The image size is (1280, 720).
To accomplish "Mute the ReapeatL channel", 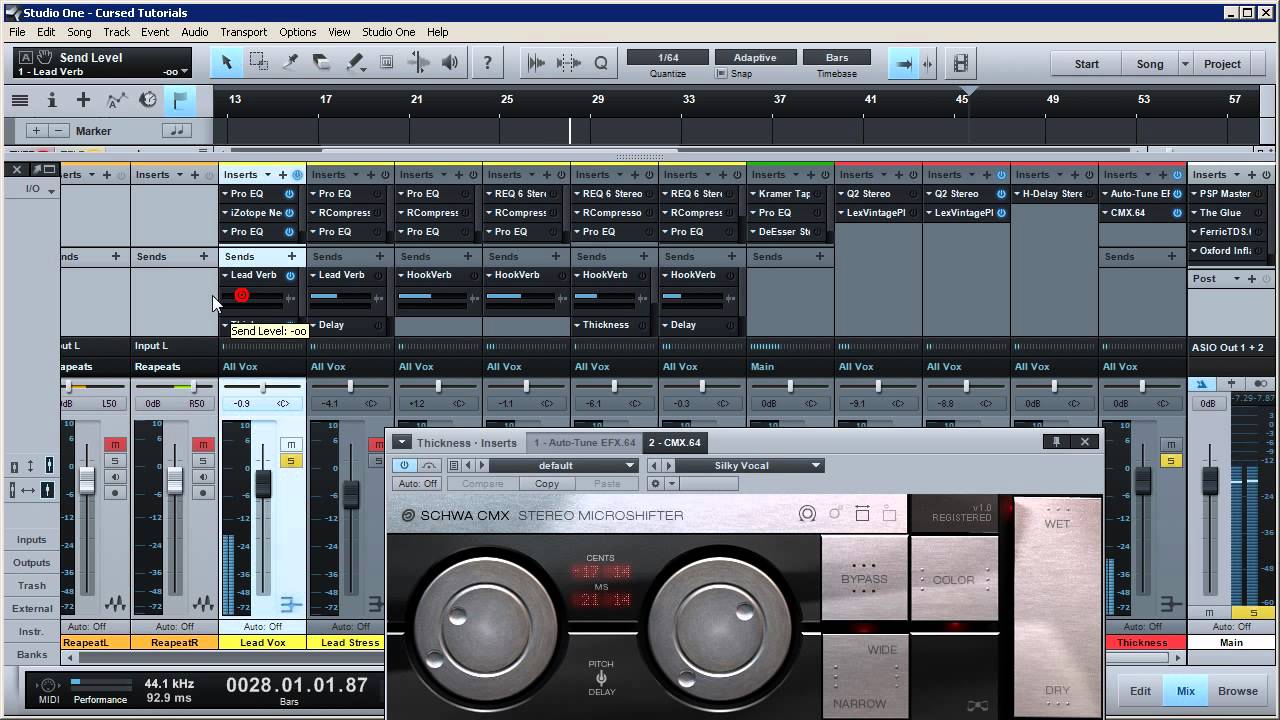I will coord(115,444).
